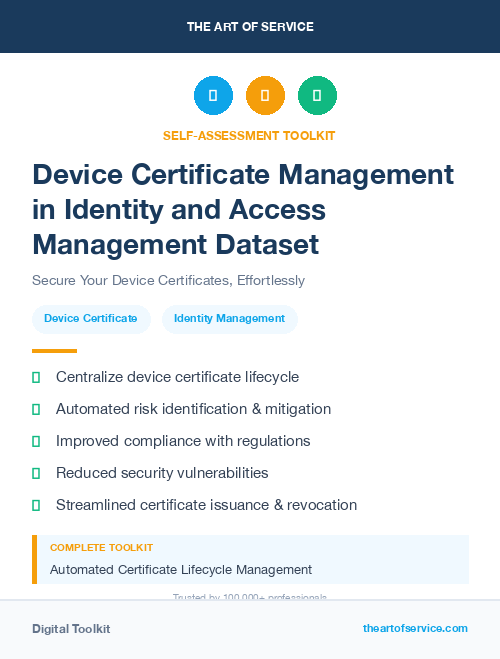This screenshot has width=500, height=659.
Task: Click the bullet icon beside Automated risk identification
Action: click(x=36, y=409)
